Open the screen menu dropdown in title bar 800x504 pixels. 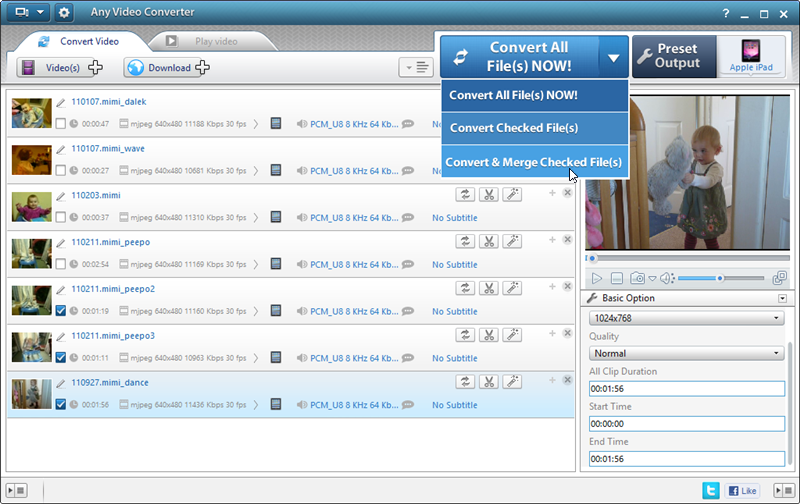point(29,12)
